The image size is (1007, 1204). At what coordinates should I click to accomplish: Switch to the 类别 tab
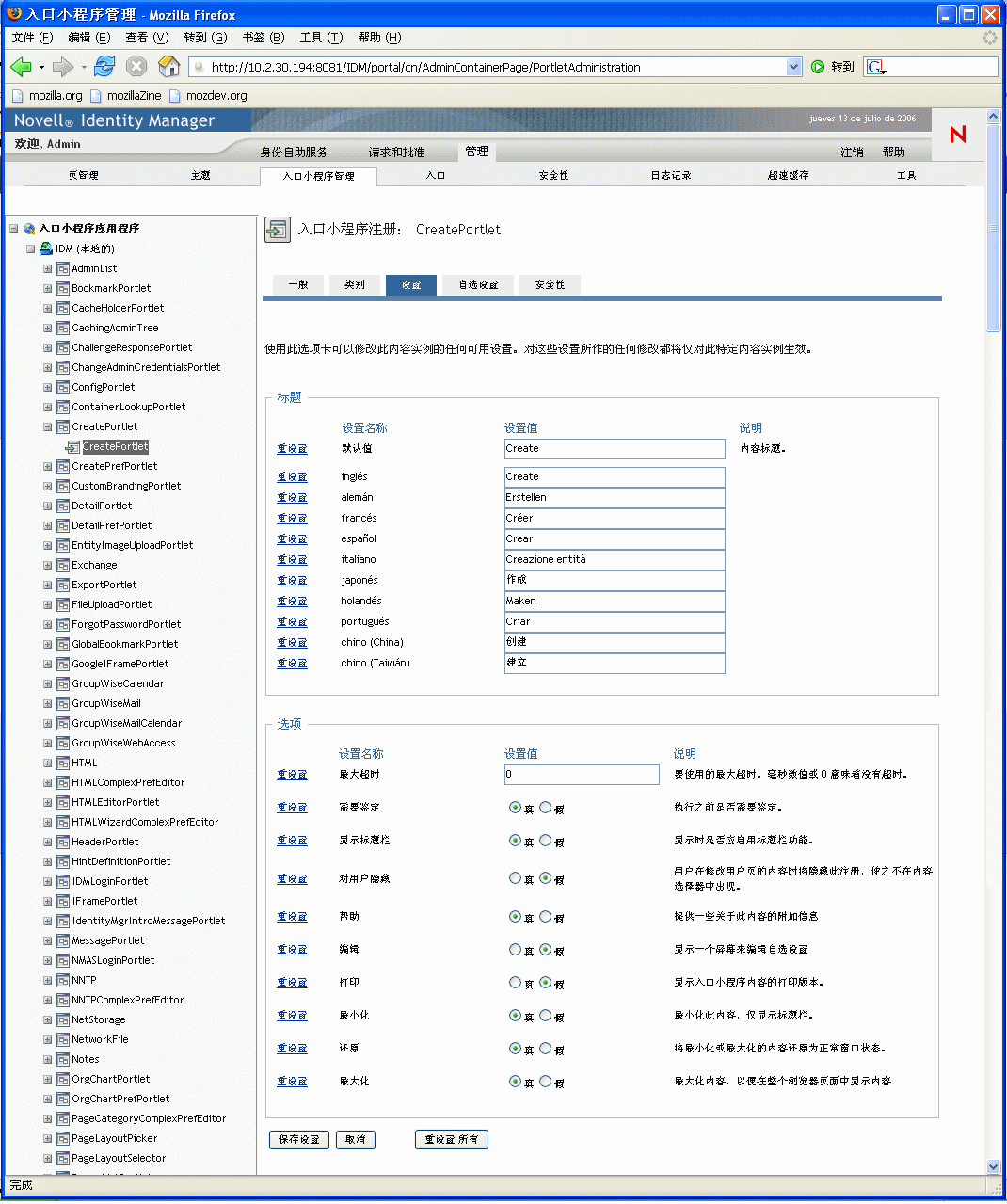355,285
